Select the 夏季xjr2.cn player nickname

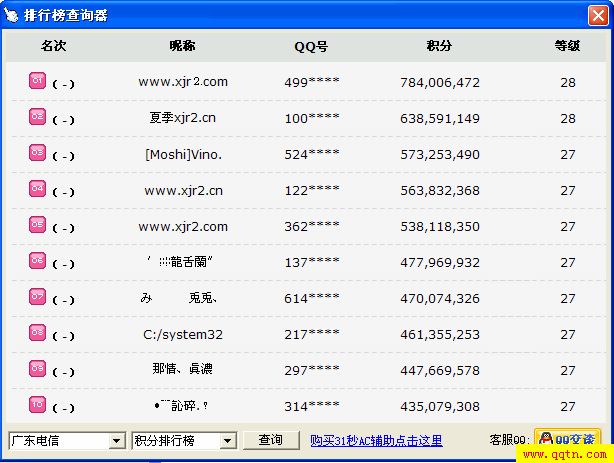tap(183, 118)
